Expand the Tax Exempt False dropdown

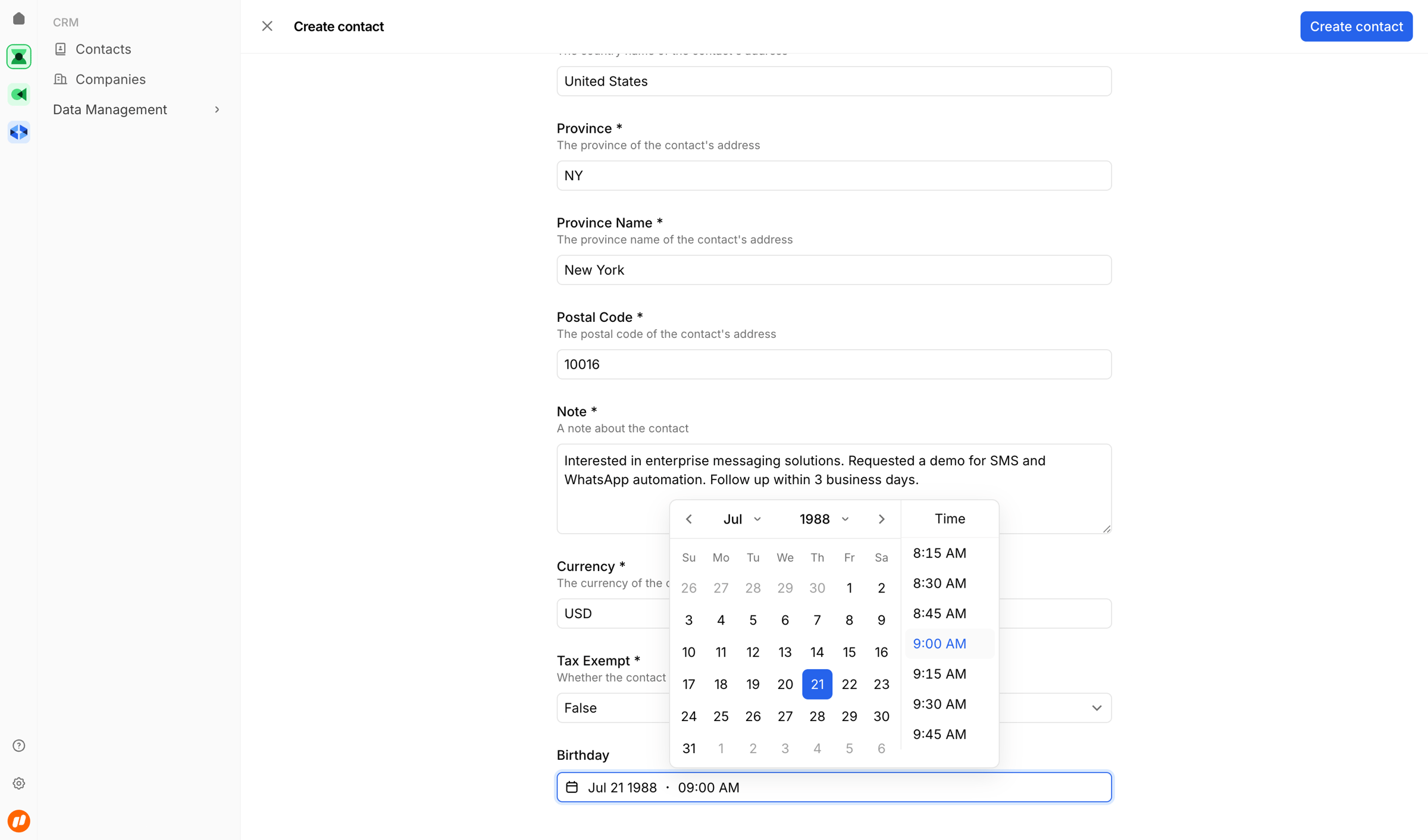(1097, 707)
